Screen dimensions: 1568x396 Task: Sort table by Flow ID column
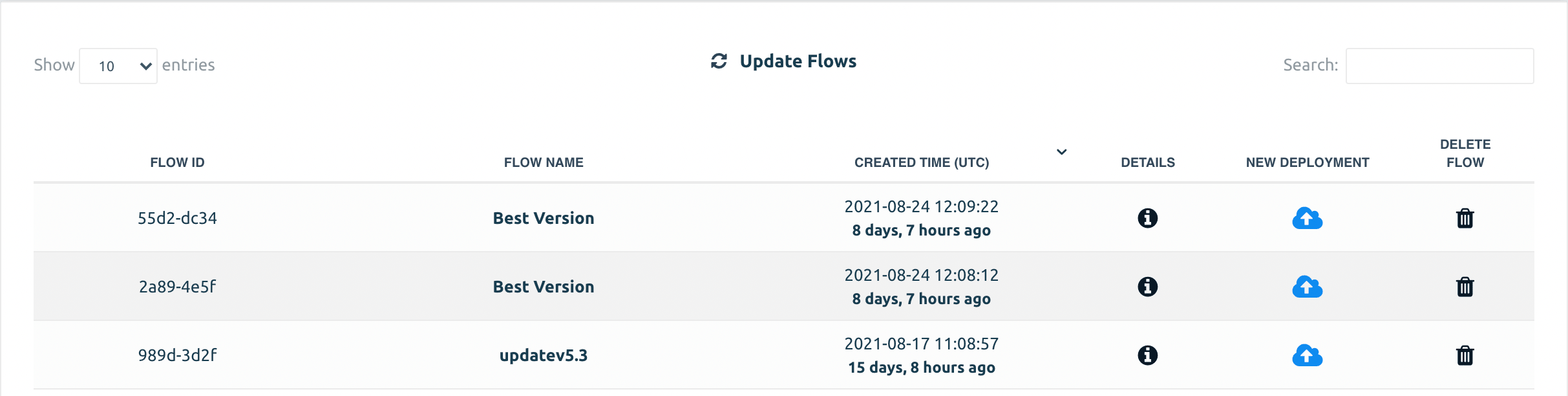coord(177,162)
